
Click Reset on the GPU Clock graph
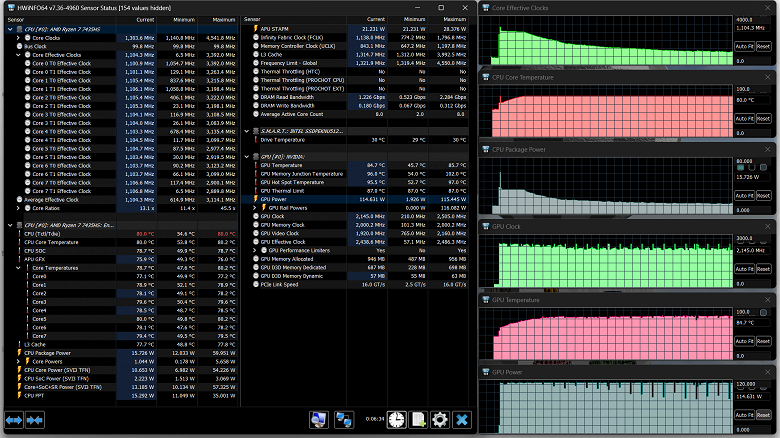(764, 269)
